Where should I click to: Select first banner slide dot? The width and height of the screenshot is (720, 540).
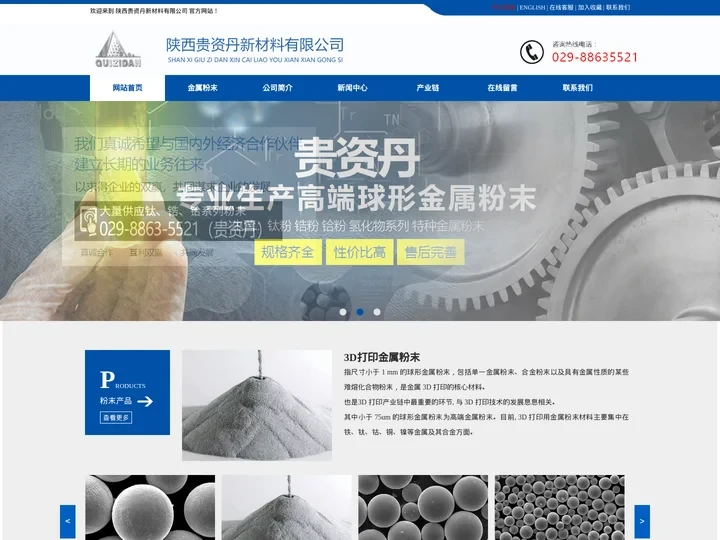[x=343, y=312]
